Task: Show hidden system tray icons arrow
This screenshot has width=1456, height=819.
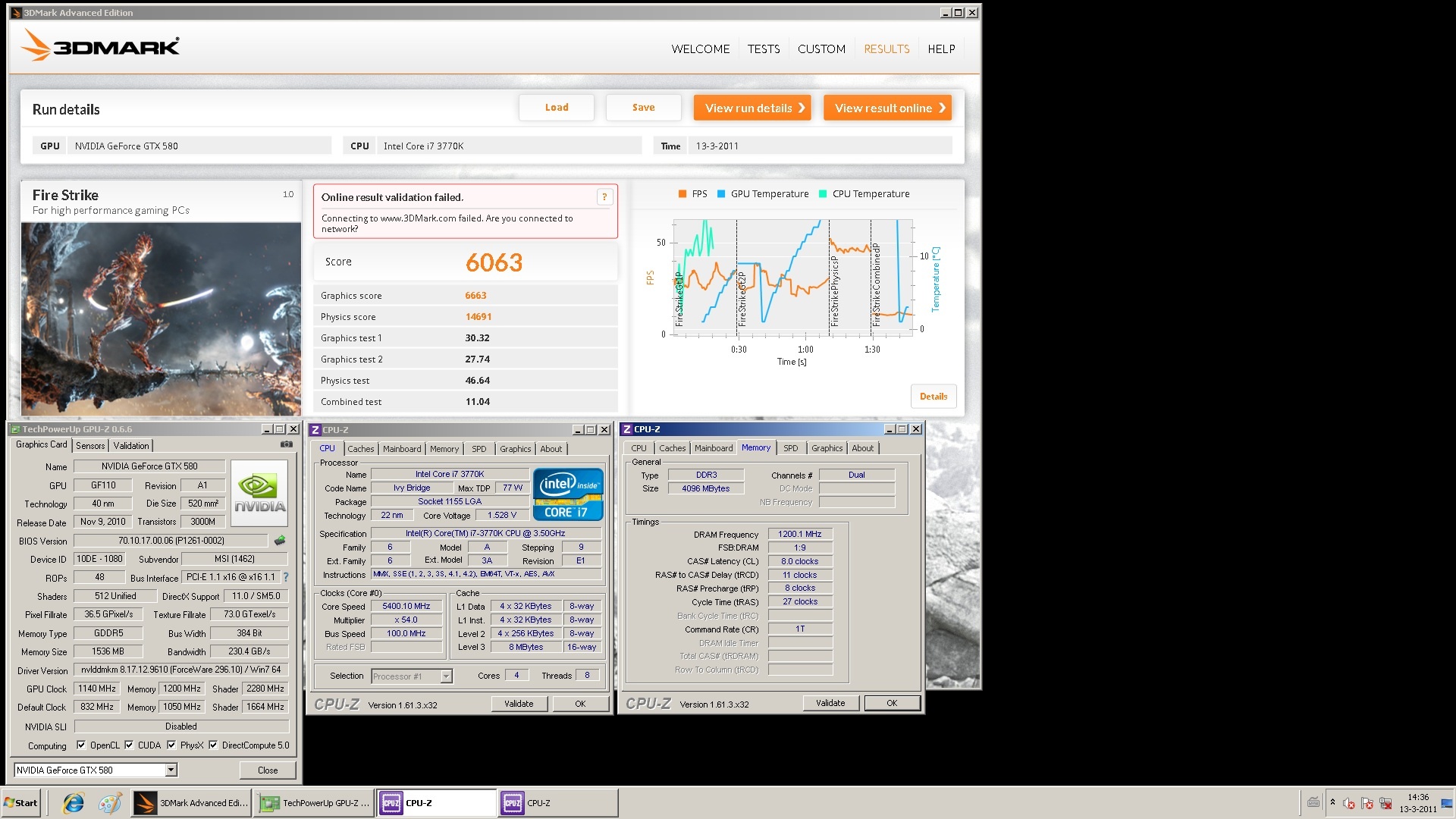Action: click(x=1332, y=802)
